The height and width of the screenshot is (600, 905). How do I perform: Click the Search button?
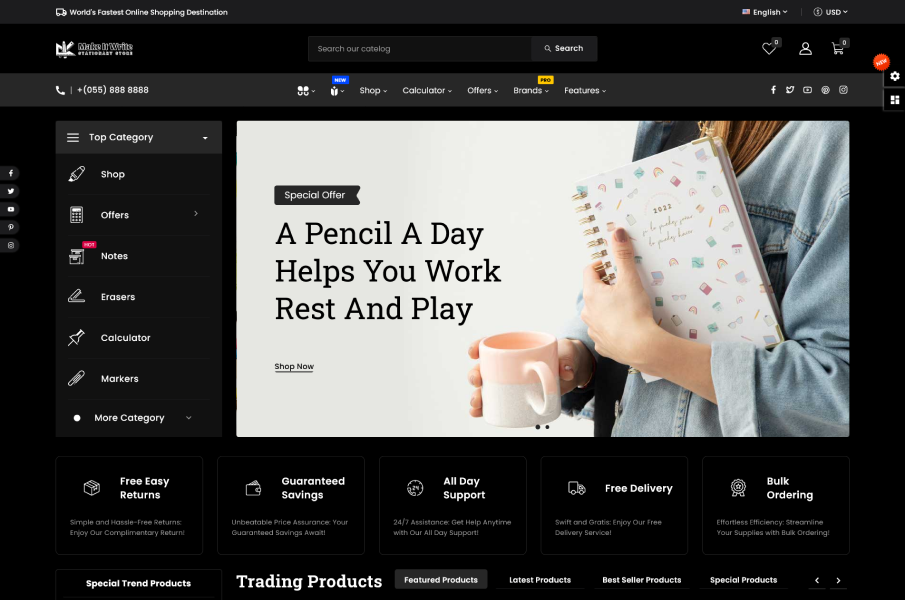(x=564, y=48)
